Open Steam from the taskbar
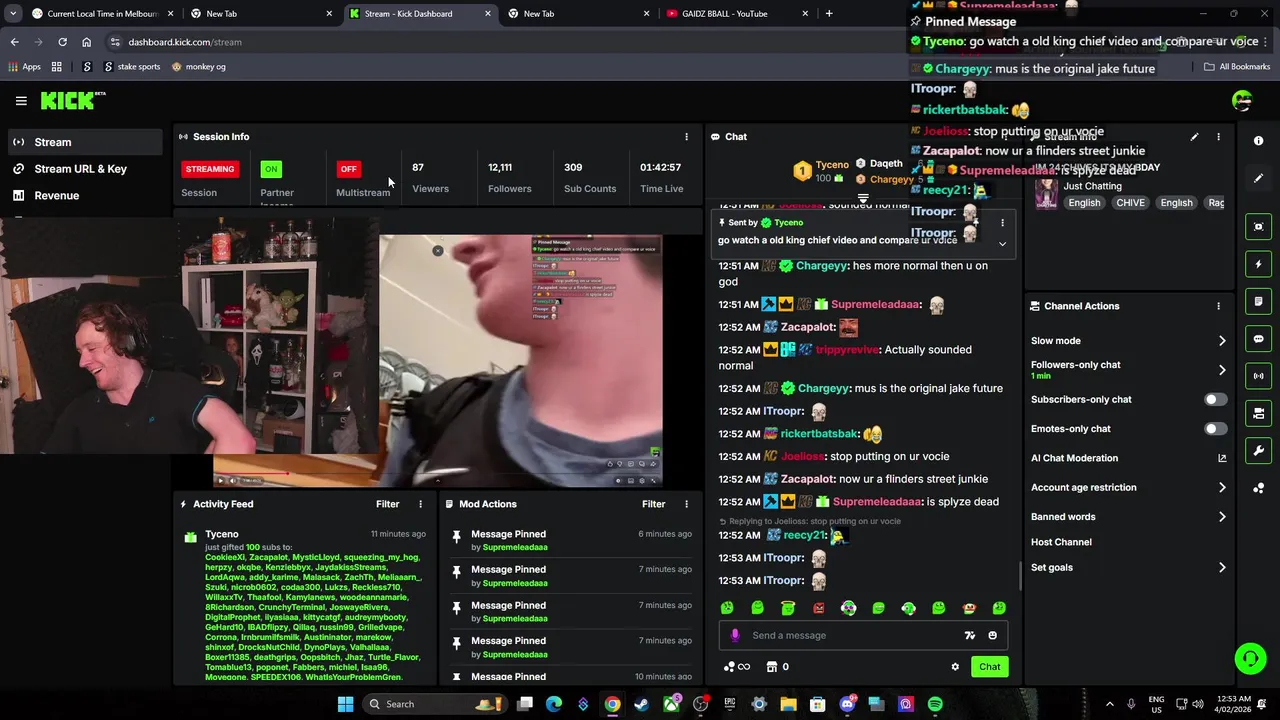Image resolution: width=1280 pixels, height=720 pixels. pyautogui.click(x=641, y=704)
